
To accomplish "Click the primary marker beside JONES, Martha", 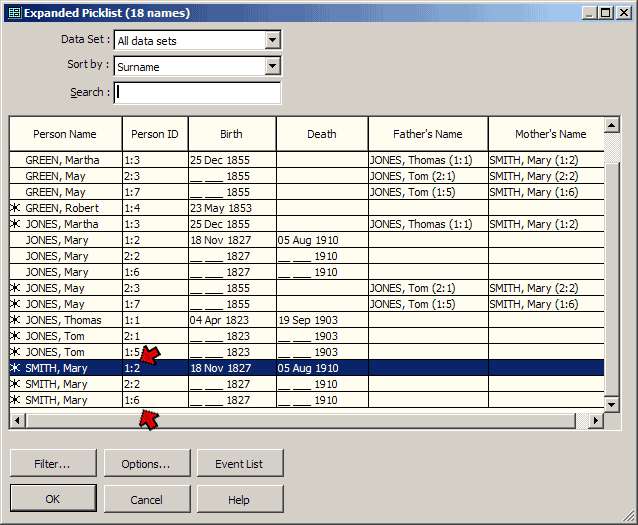I will [15, 223].
